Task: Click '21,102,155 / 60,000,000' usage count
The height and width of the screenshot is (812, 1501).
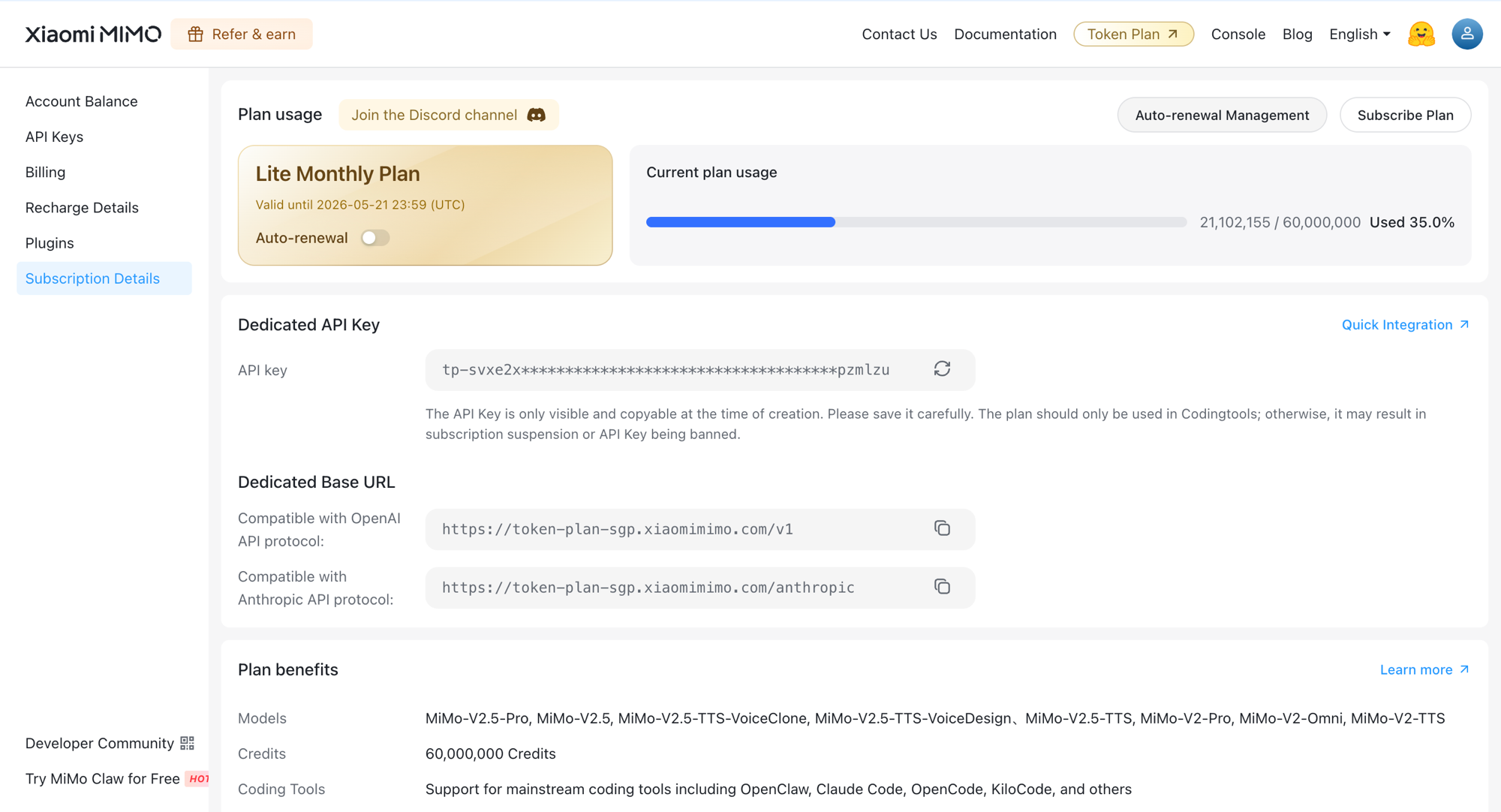Action: (x=1280, y=222)
